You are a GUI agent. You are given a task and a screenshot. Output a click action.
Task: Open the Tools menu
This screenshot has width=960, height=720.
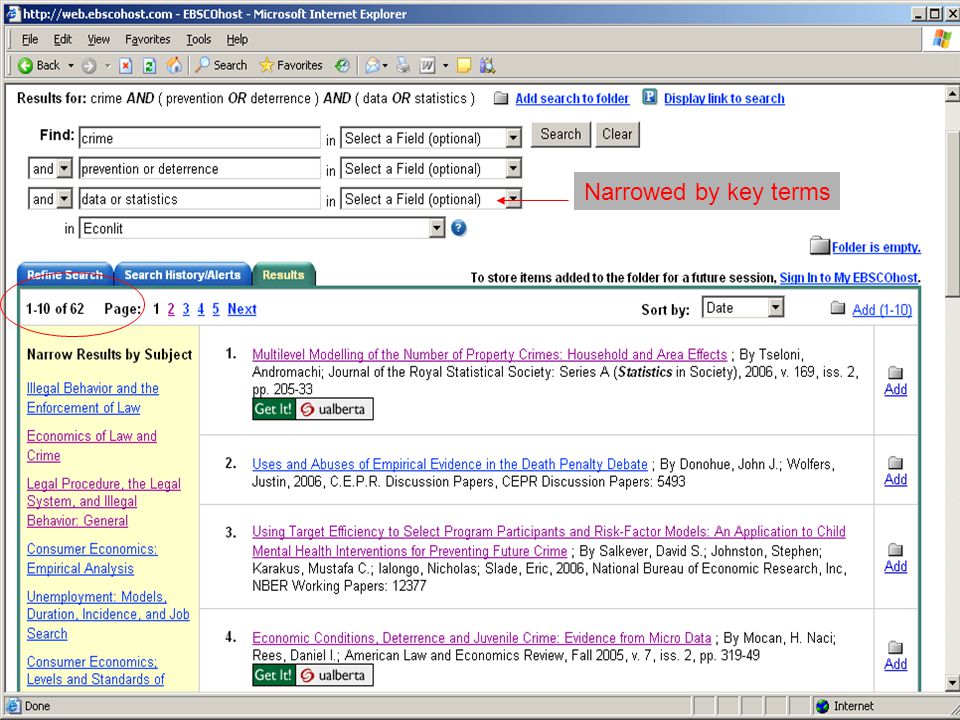199,40
